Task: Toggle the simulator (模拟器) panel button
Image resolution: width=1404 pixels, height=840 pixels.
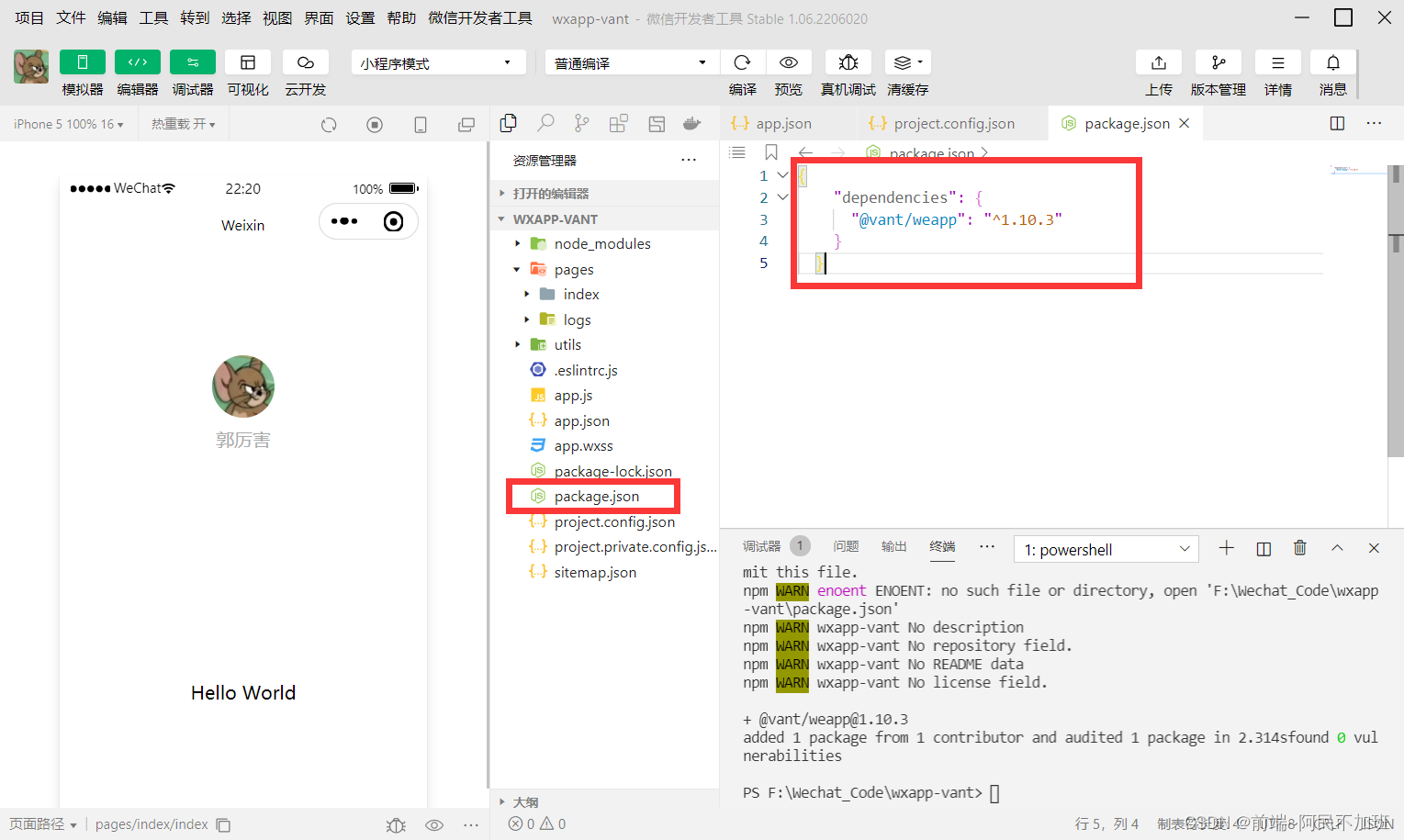Action: [83, 62]
